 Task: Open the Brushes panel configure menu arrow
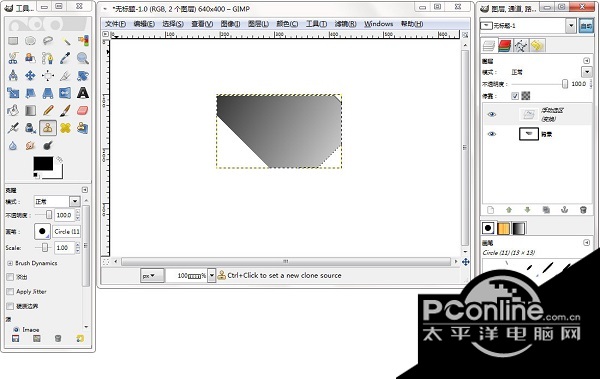(587, 242)
